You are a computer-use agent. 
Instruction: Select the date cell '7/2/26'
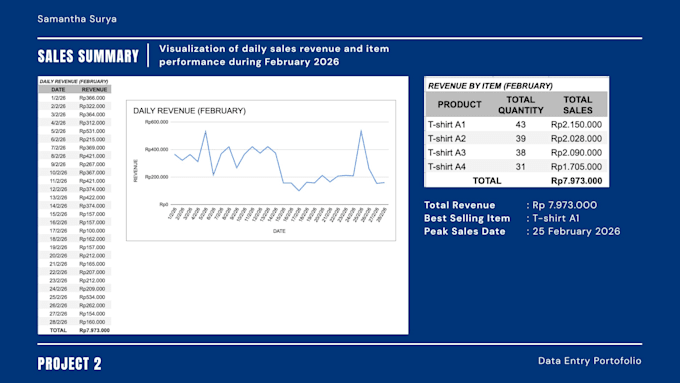click(x=58, y=148)
